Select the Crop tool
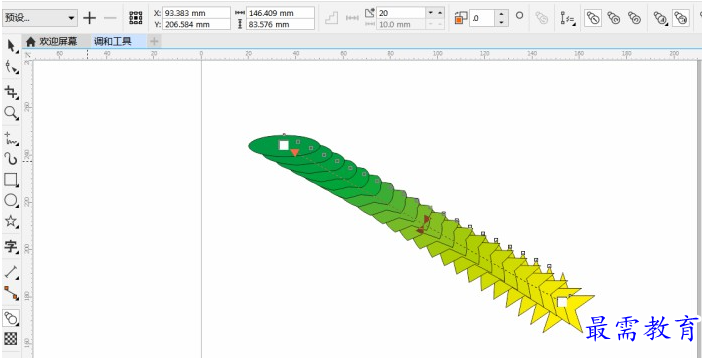The height and width of the screenshot is (360, 707). coord(11,92)
